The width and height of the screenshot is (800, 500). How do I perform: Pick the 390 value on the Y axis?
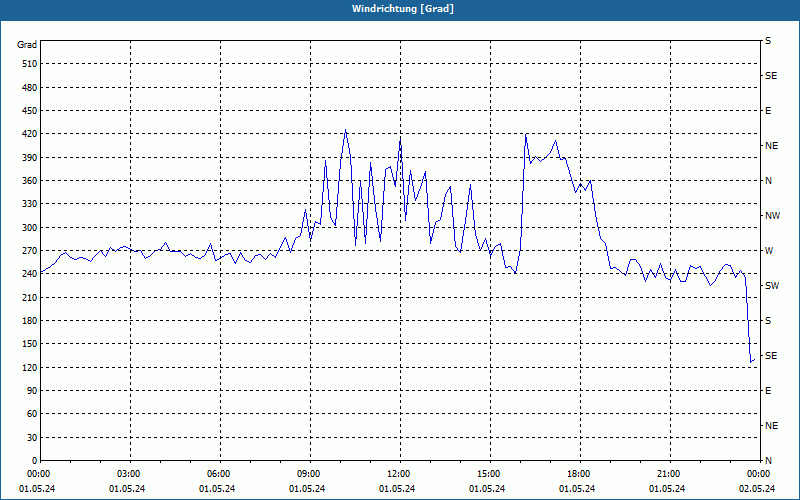pyautogui.click(x=29, y=158)
